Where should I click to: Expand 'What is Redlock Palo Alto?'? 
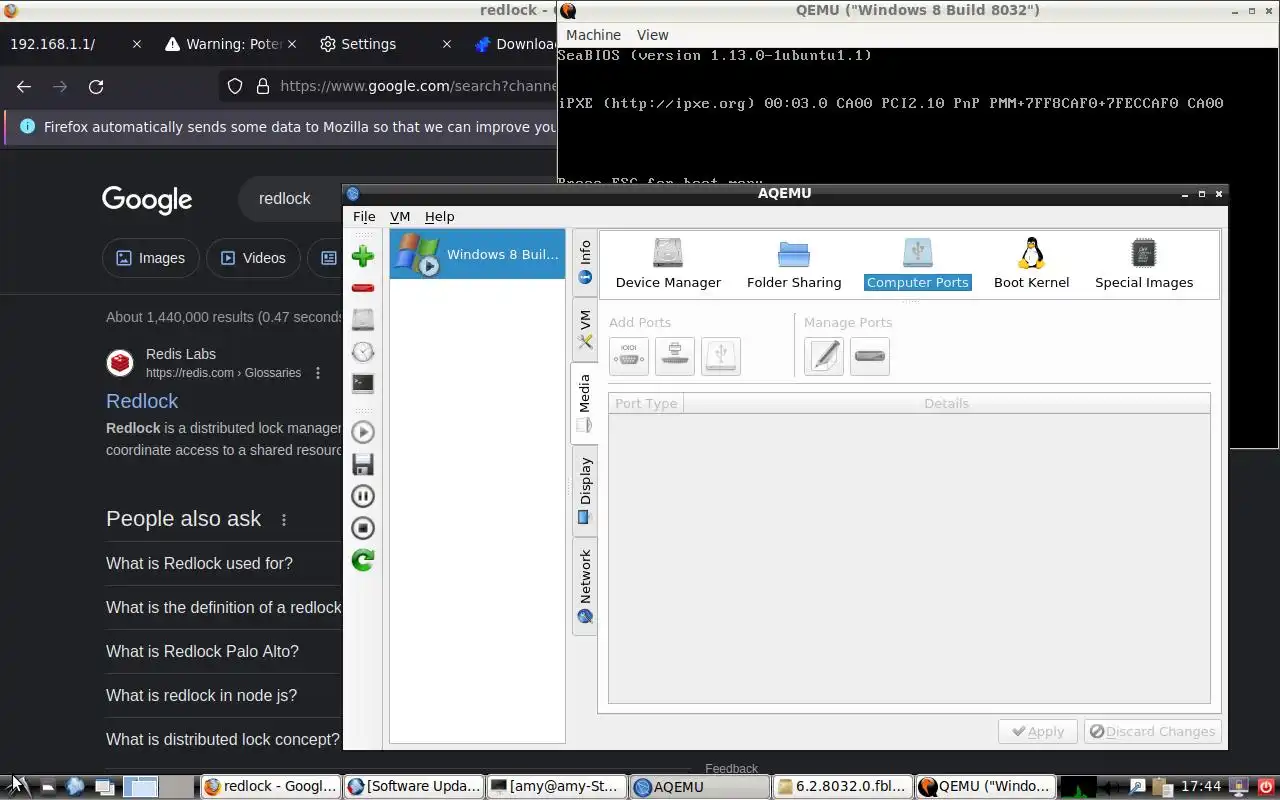[224, 651]
